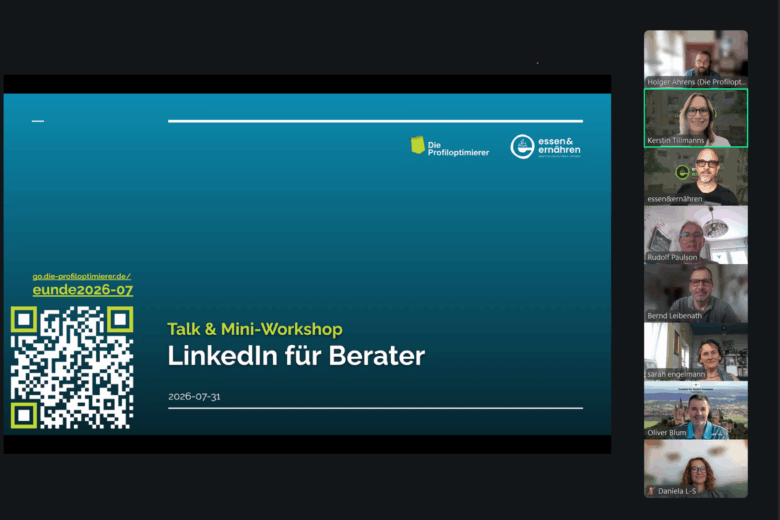The height and width of the screenshot is (520, 780).
Task: Click the 'Talk & Mini-Workshop' heading
Action: point(255,329)
